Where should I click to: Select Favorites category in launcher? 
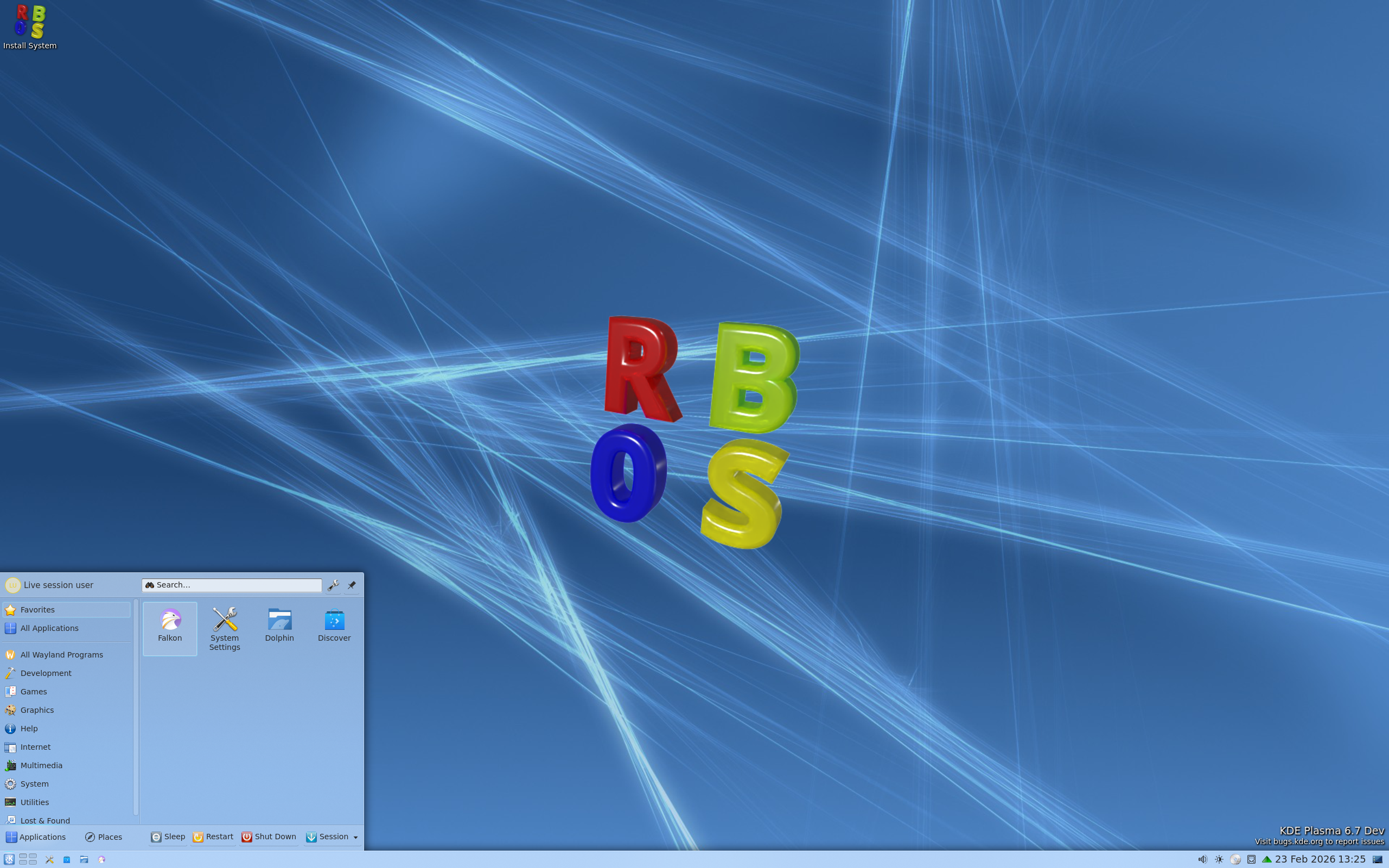[x=67, y=610]
